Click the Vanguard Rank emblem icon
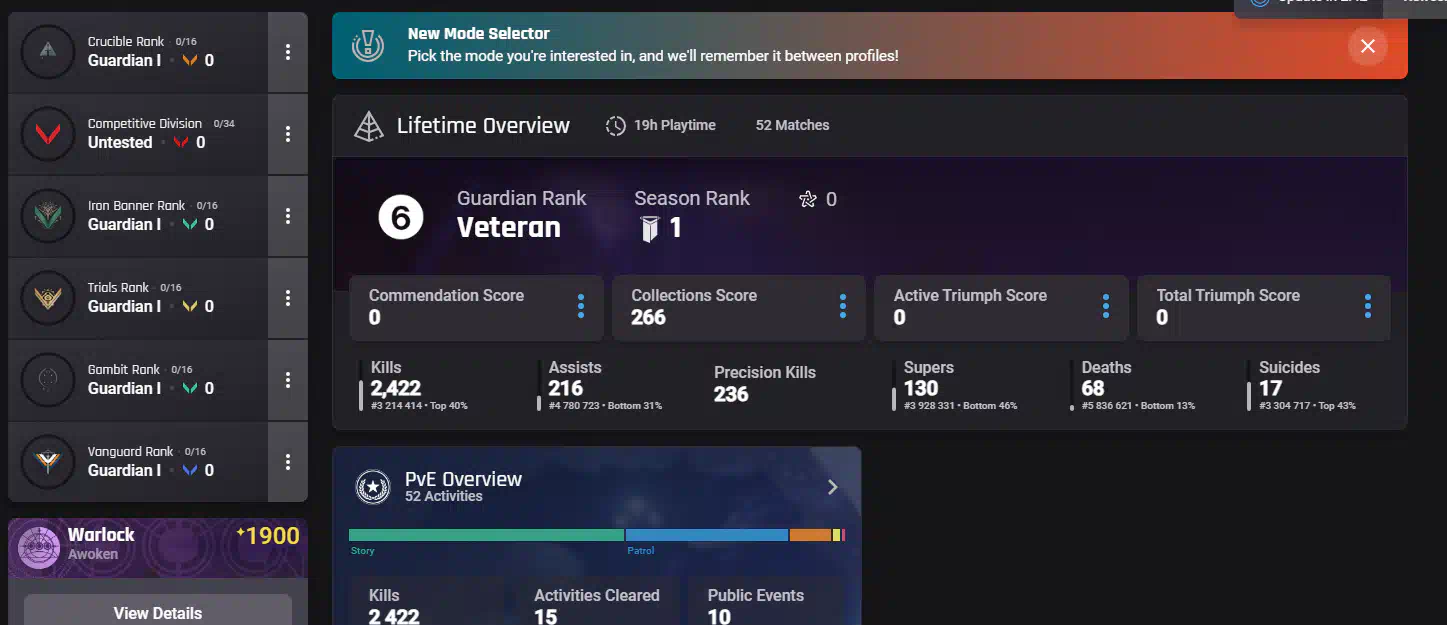 click(48, 462)
